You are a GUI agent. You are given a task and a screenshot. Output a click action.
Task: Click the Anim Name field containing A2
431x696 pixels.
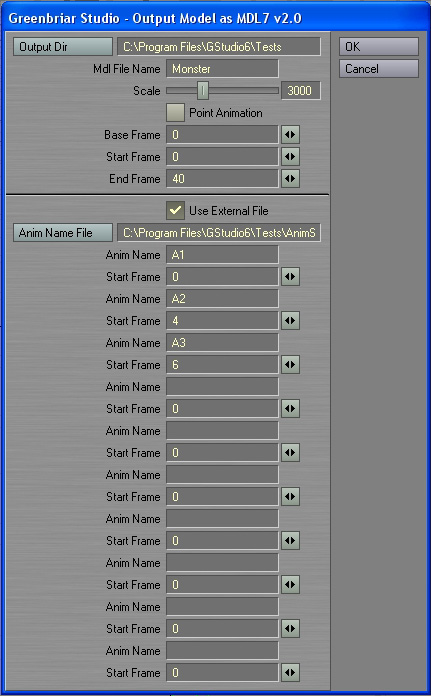(222, 298)
